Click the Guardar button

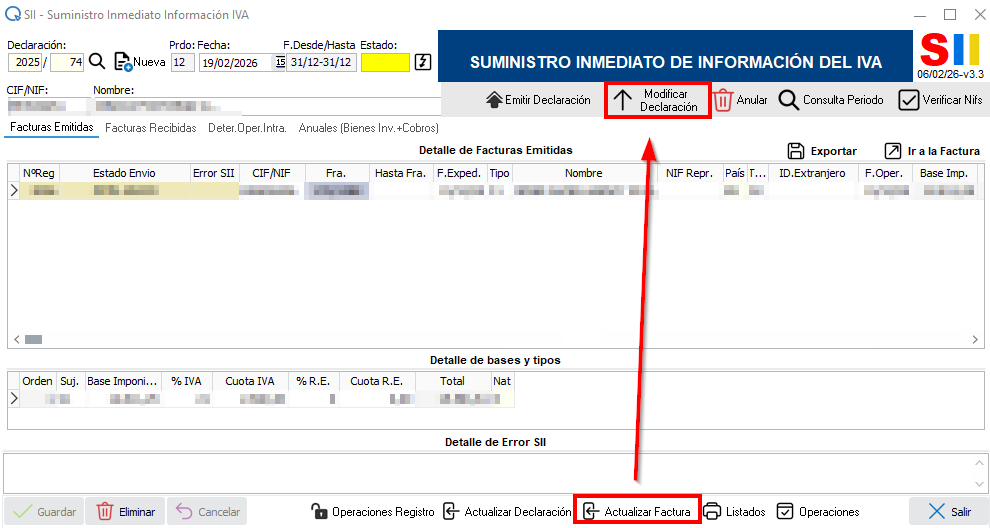click(x=44, y=512)
